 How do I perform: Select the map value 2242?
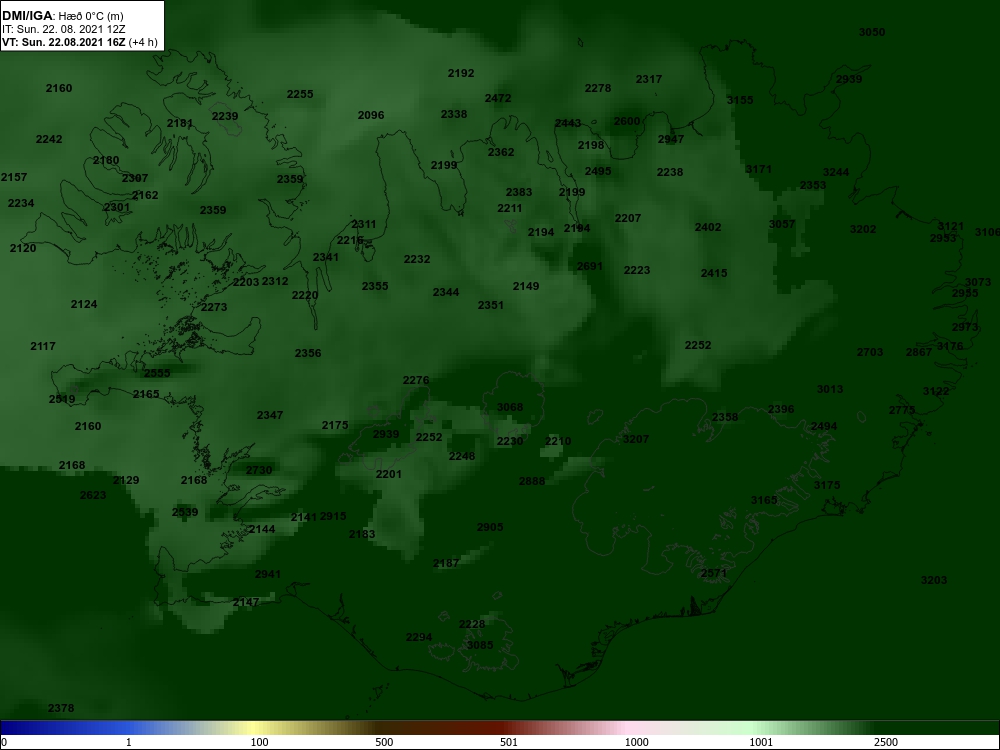(x=49, y=139)
